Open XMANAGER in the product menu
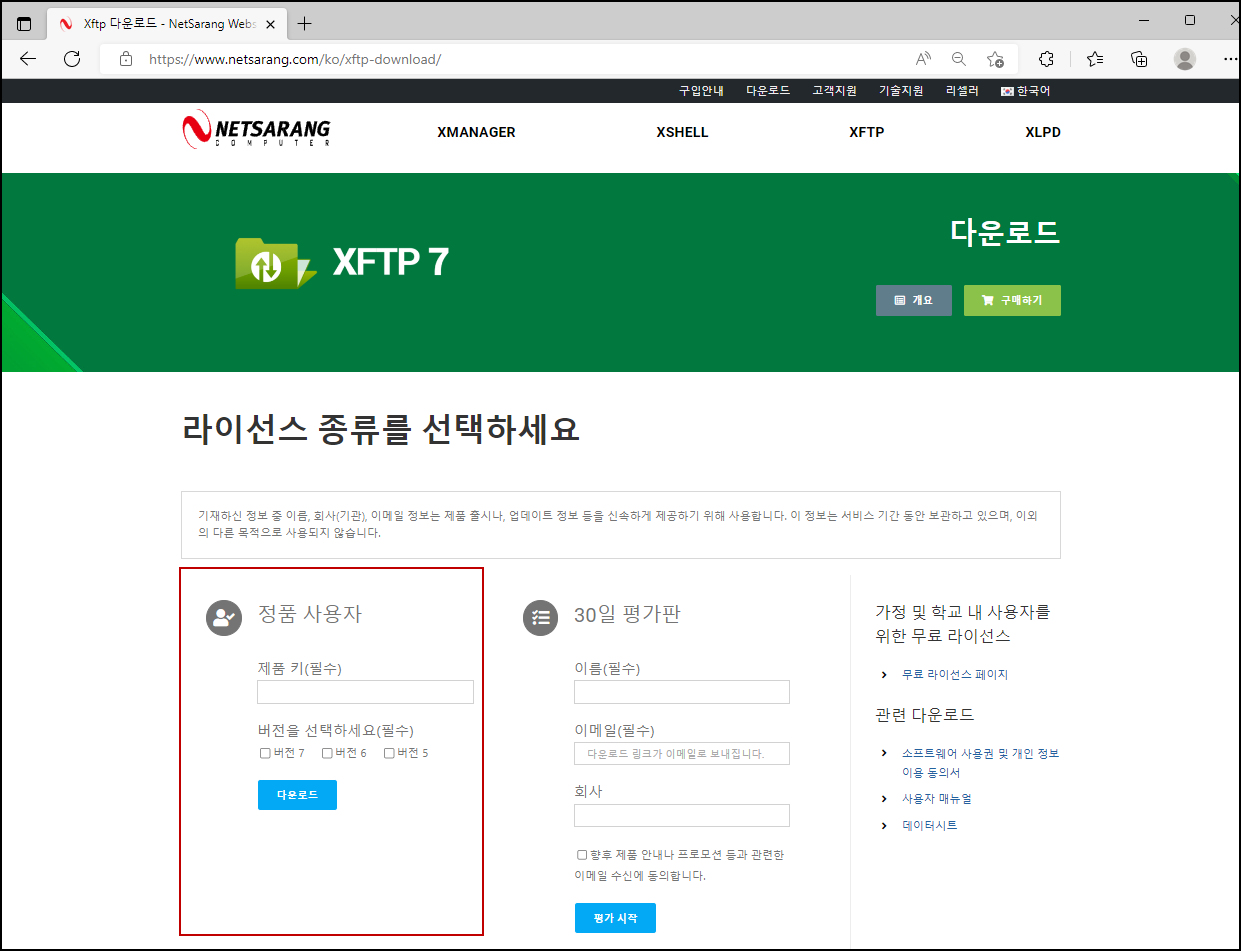This screenshot has height=951, width=1241. tap(476, 132)
